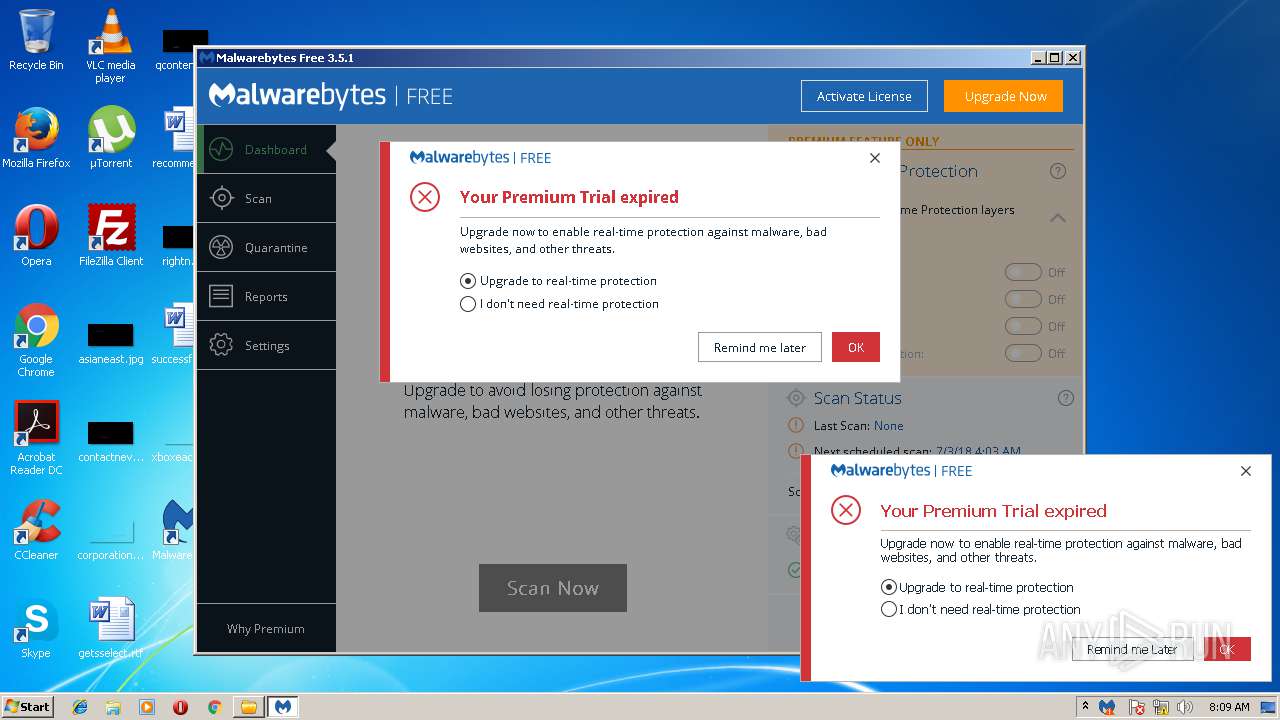Click Remind me Later in corner popup

coord(1132,649)
